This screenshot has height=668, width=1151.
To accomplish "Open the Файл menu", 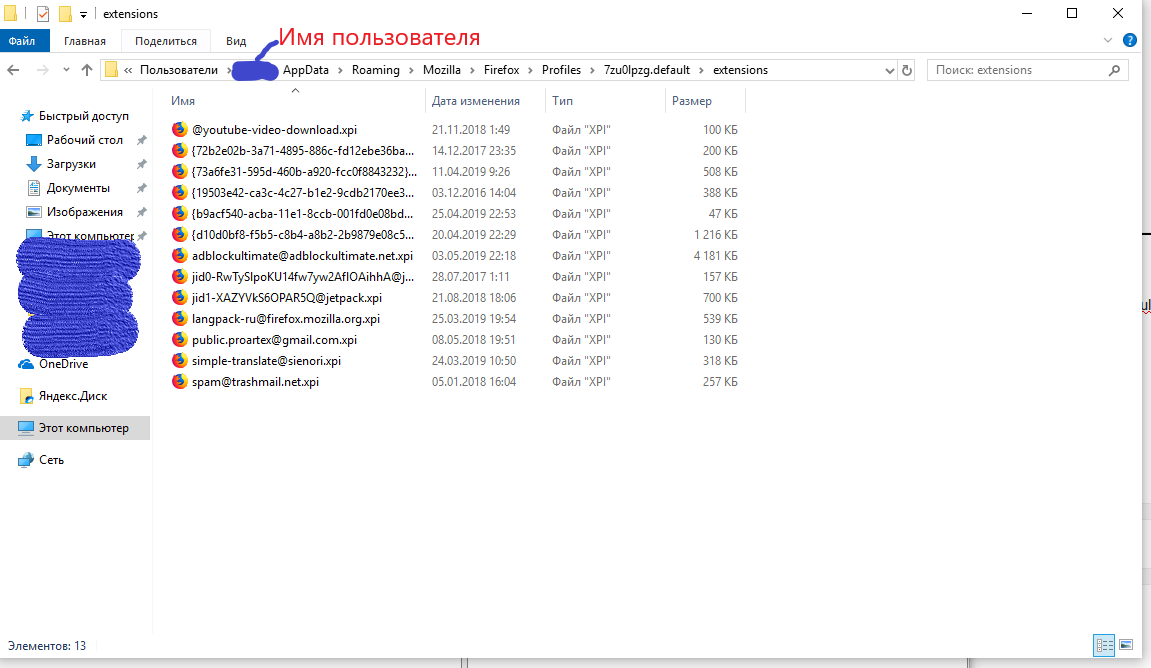I will (x=22, y=40).
